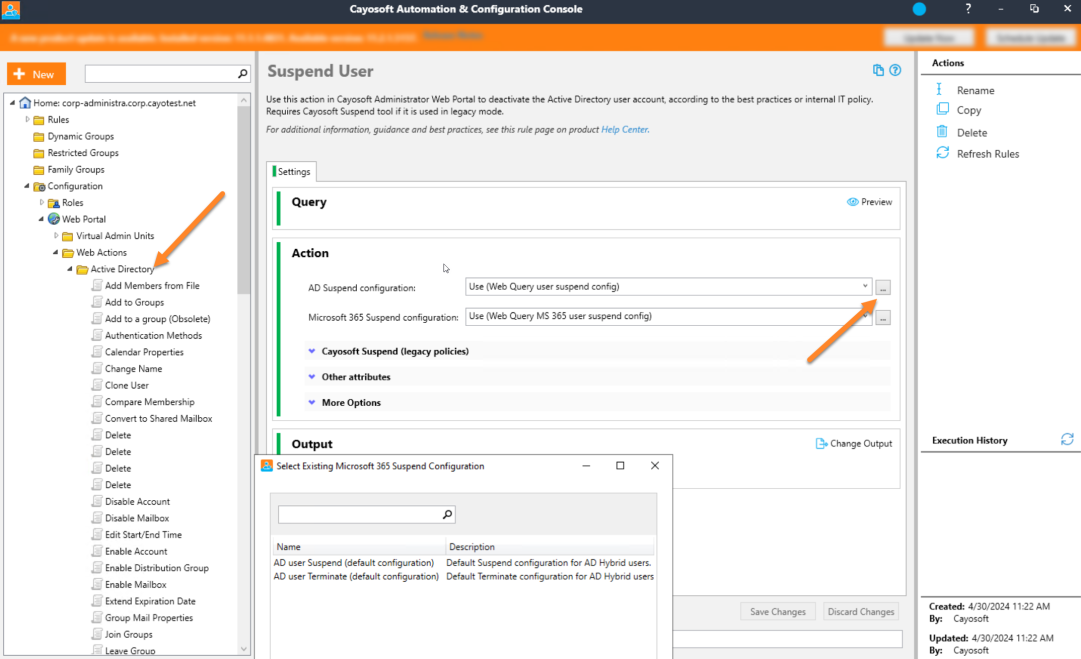Click the Web Portal globe icon
The height and width of the screenshot is (659, 1081).
54,219
